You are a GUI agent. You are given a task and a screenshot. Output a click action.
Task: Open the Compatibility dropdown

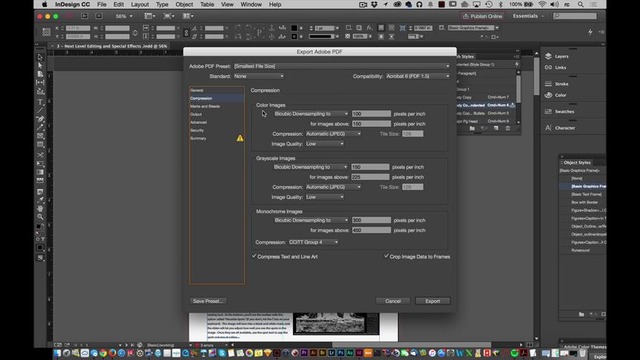click(x=418, y=76)
